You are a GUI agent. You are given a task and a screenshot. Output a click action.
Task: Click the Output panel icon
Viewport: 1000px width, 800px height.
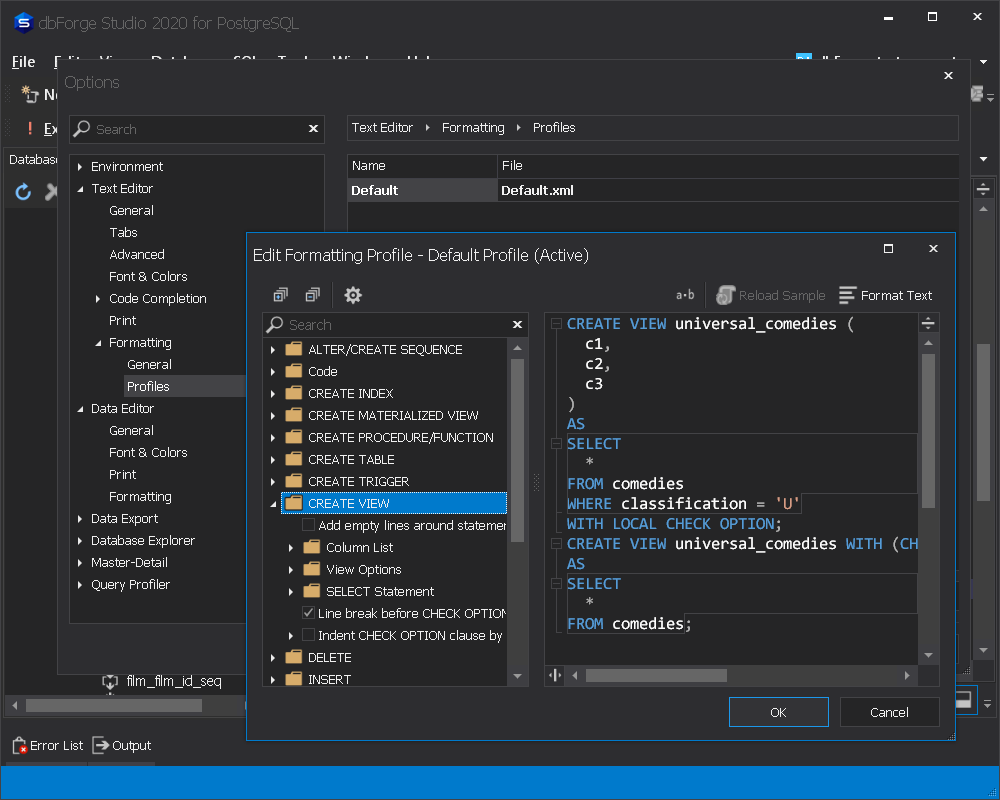100,745
